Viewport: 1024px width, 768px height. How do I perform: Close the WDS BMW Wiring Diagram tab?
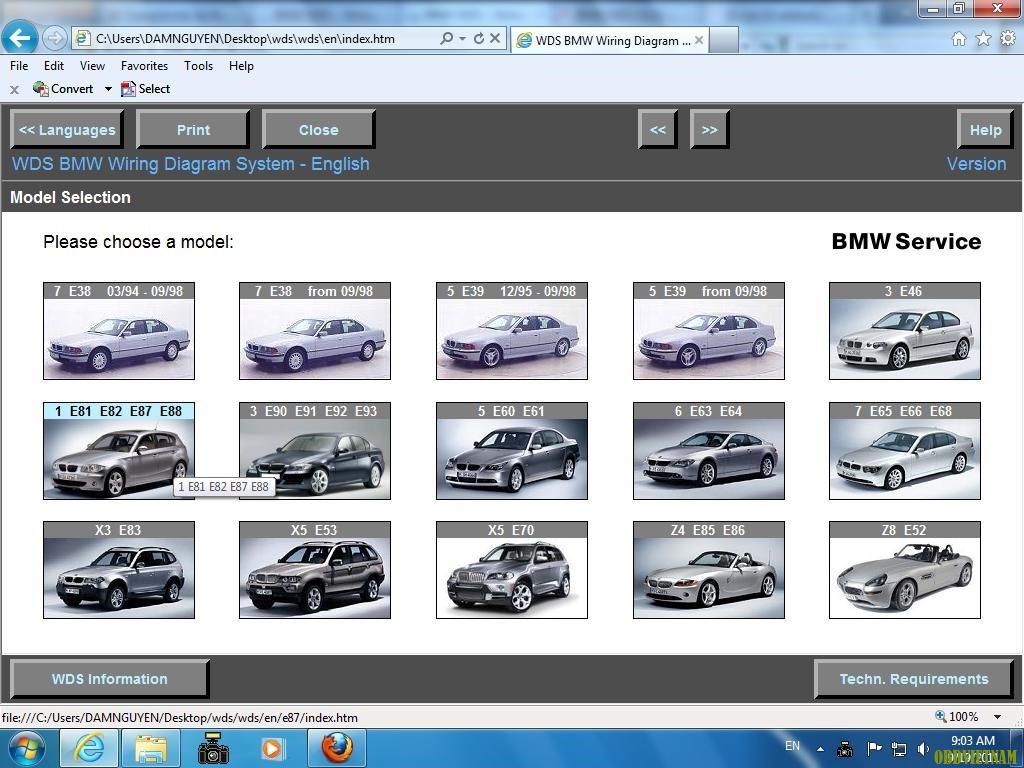[x=699, y=40]
